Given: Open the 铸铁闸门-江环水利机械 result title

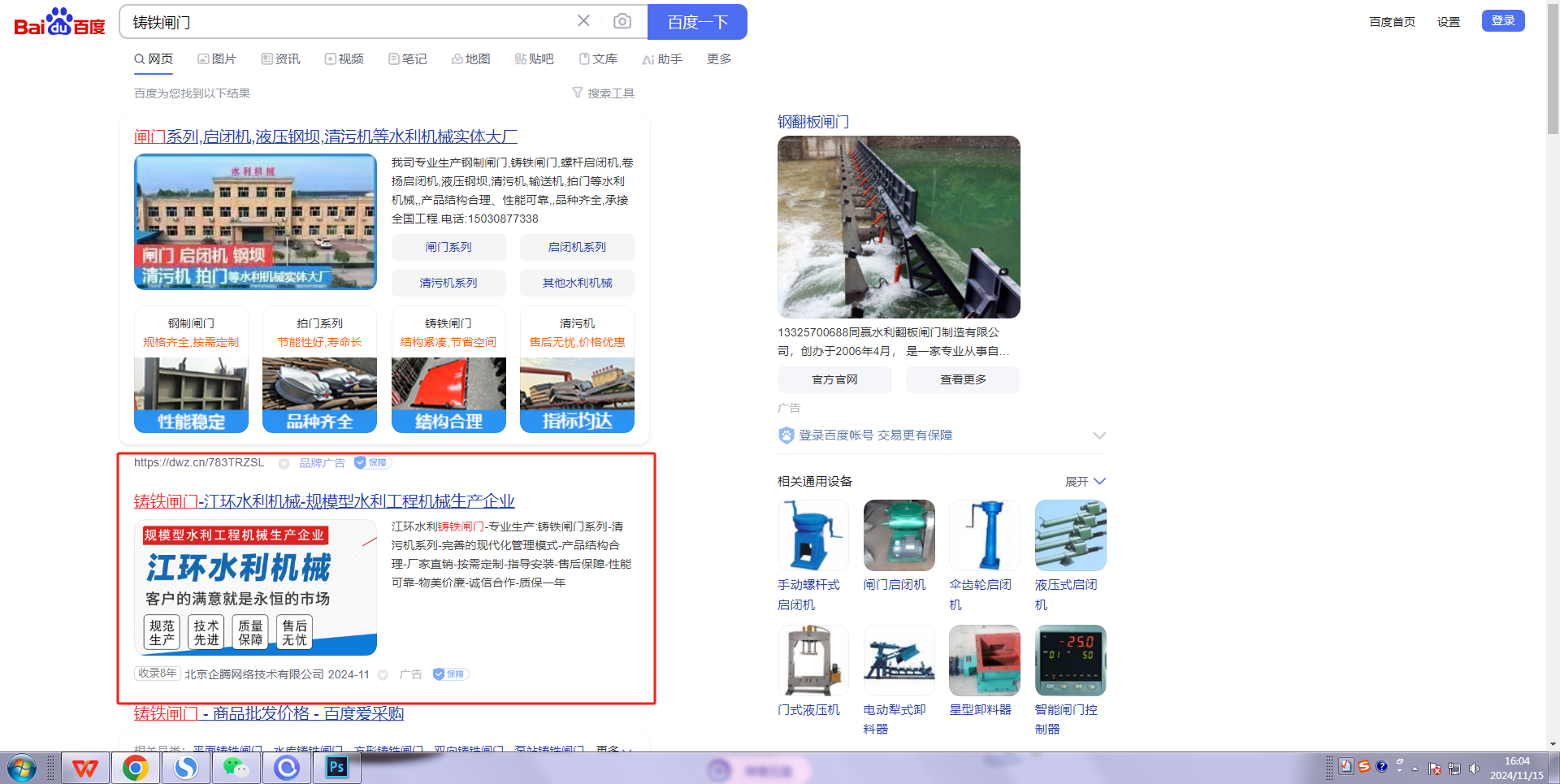Looking at the screenshot, I should point(324,500).
